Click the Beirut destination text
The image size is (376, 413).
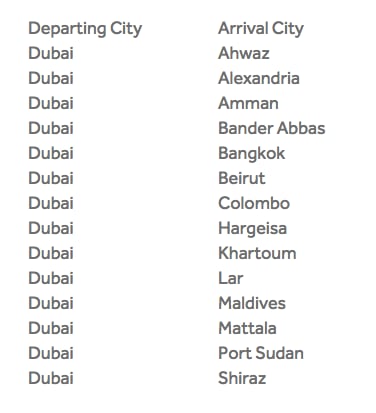pos(242,178)
